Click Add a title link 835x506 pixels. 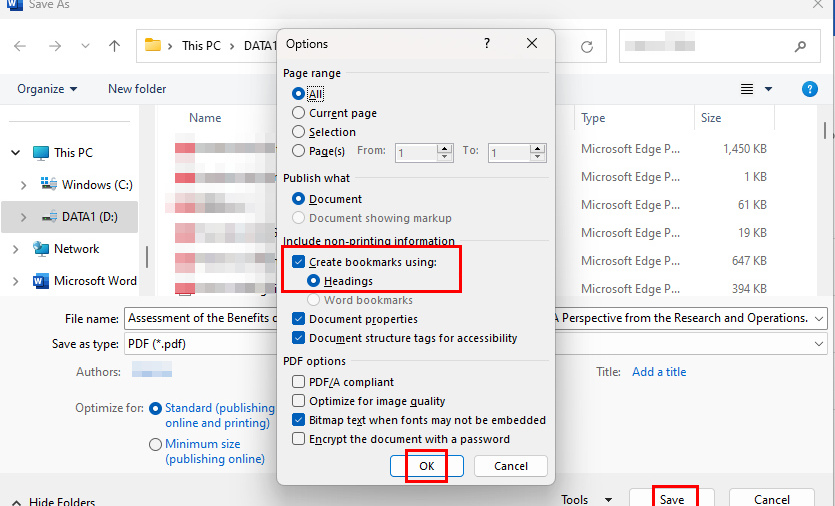click(659, 372)
